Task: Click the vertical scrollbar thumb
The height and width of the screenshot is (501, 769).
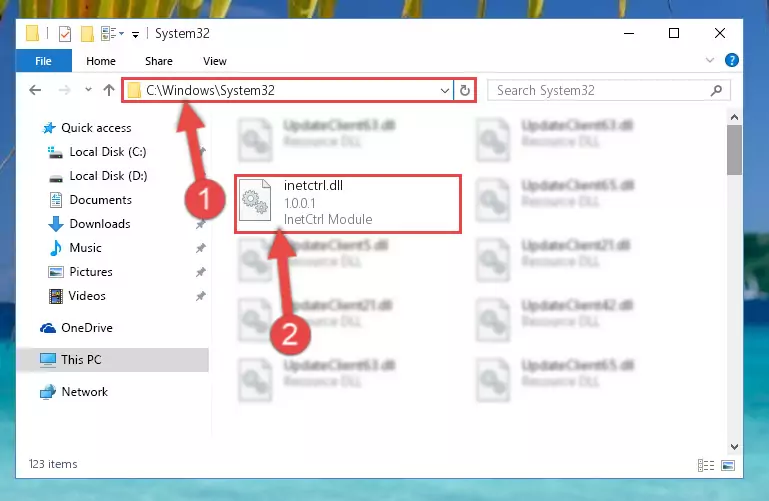Action: 734,150
